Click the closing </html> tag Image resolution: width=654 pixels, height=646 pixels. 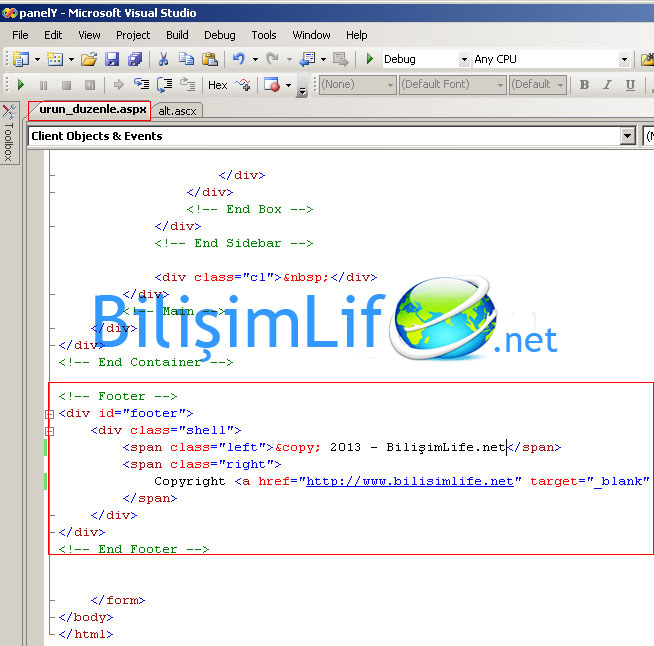[x=86, y=634]
